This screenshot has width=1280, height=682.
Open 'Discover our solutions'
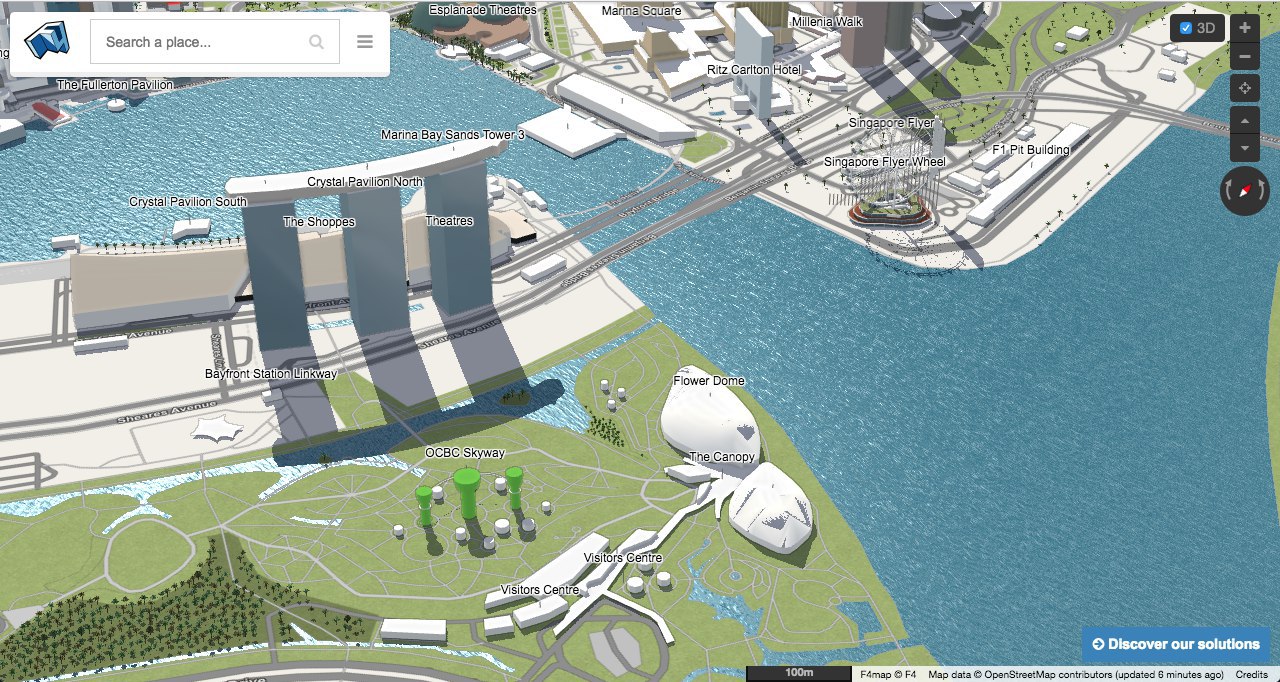click(x=1176, y=644)
